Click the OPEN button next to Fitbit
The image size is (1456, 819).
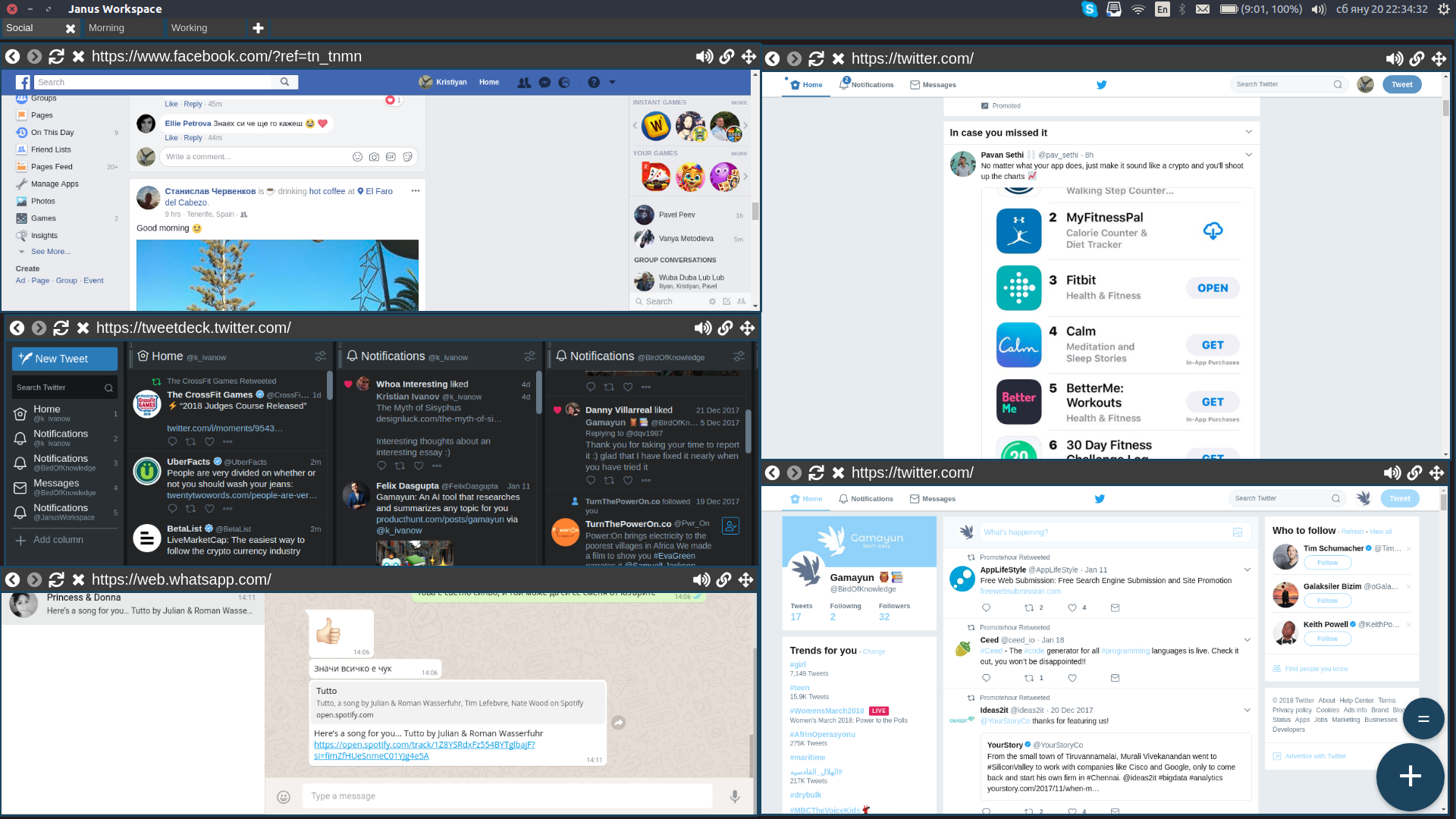pos(1212,288)
